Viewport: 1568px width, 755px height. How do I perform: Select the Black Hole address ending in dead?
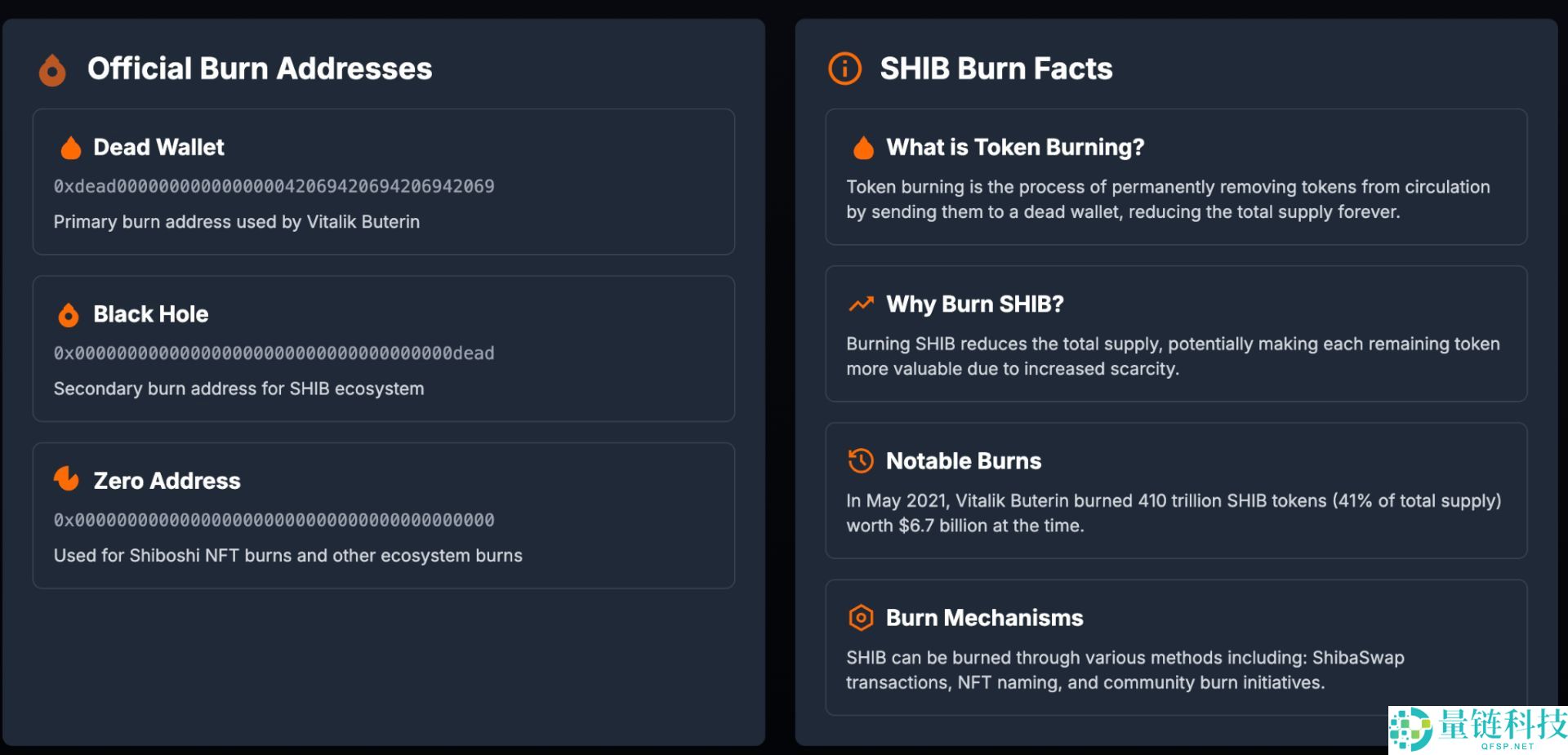coord(274,353)
